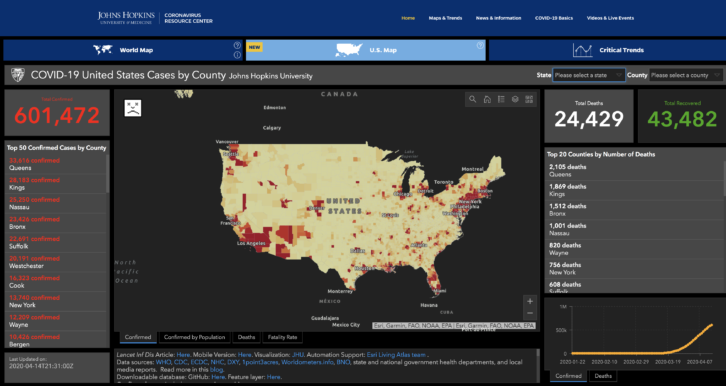Open the Esri Living Atlas team link
The image size is (726, 386).
(x=397, y=355)
